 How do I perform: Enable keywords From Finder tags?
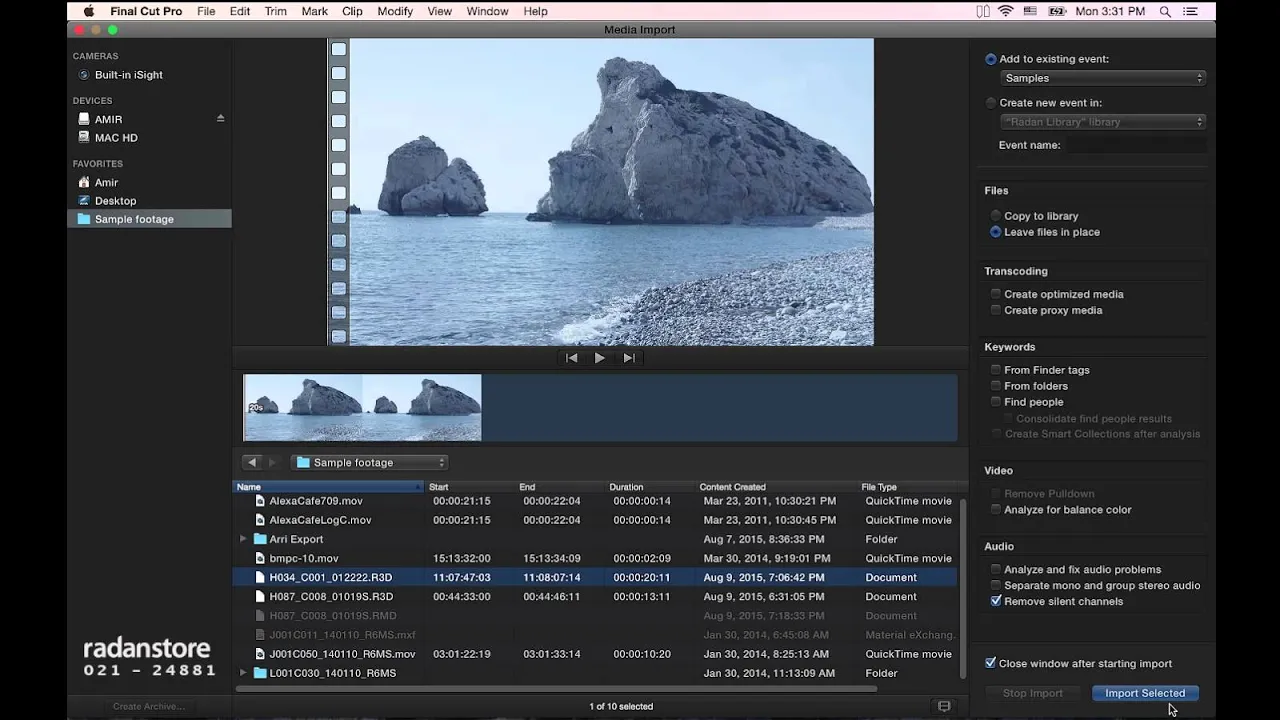995,370
